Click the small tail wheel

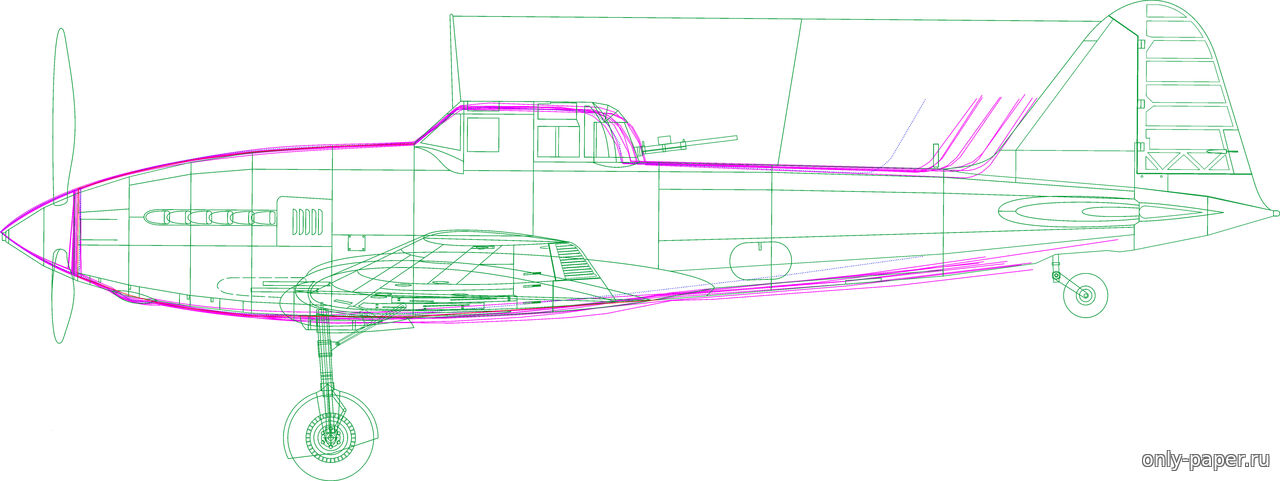pos(1085,295)
